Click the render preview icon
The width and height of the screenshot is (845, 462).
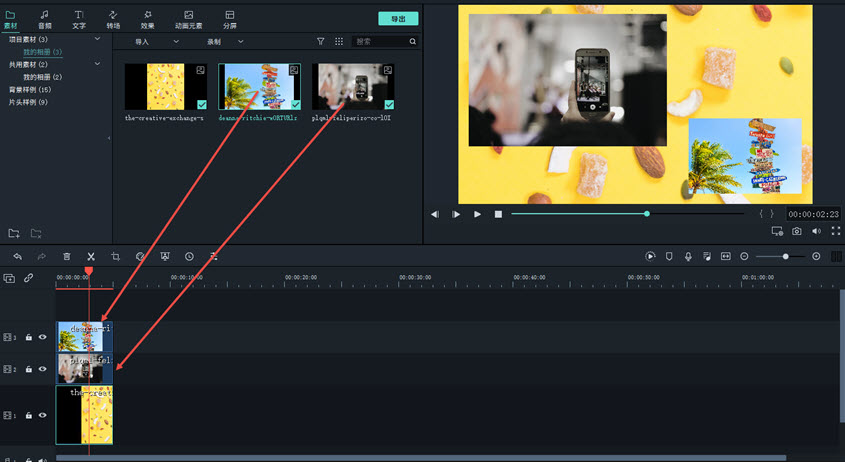(x=650, y=257)
